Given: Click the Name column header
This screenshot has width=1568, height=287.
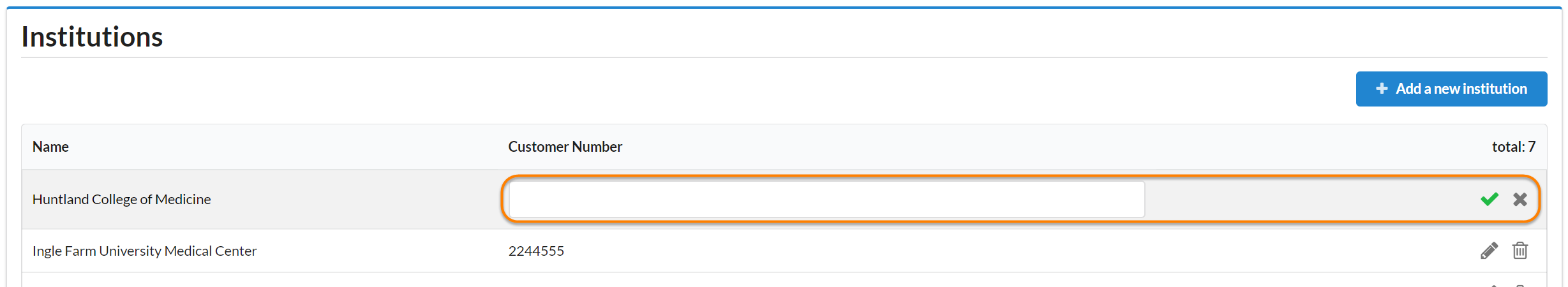Looking at the screenshot, I should [x=50, y=147].
